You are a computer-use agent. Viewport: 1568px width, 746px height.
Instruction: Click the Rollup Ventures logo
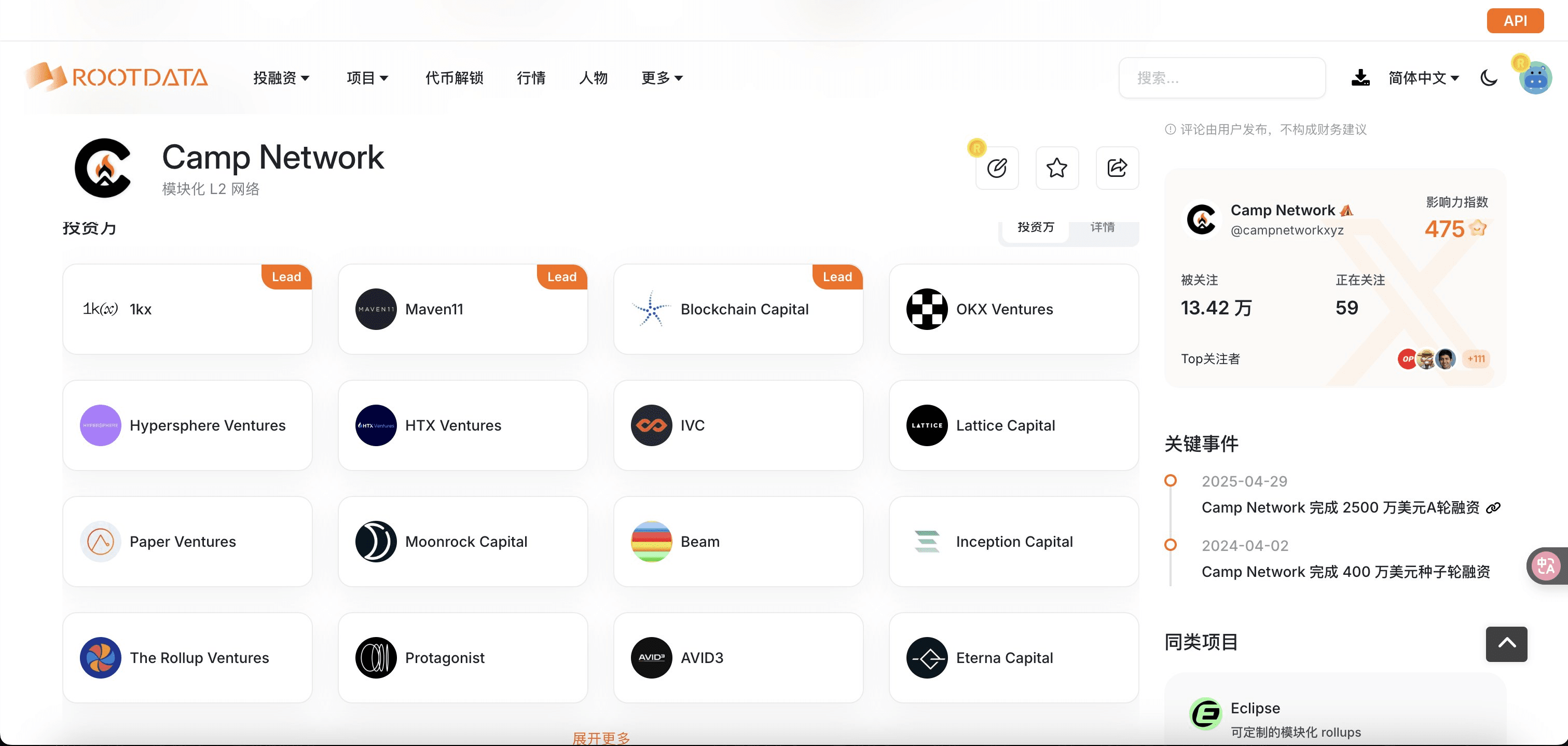[101, 658]
